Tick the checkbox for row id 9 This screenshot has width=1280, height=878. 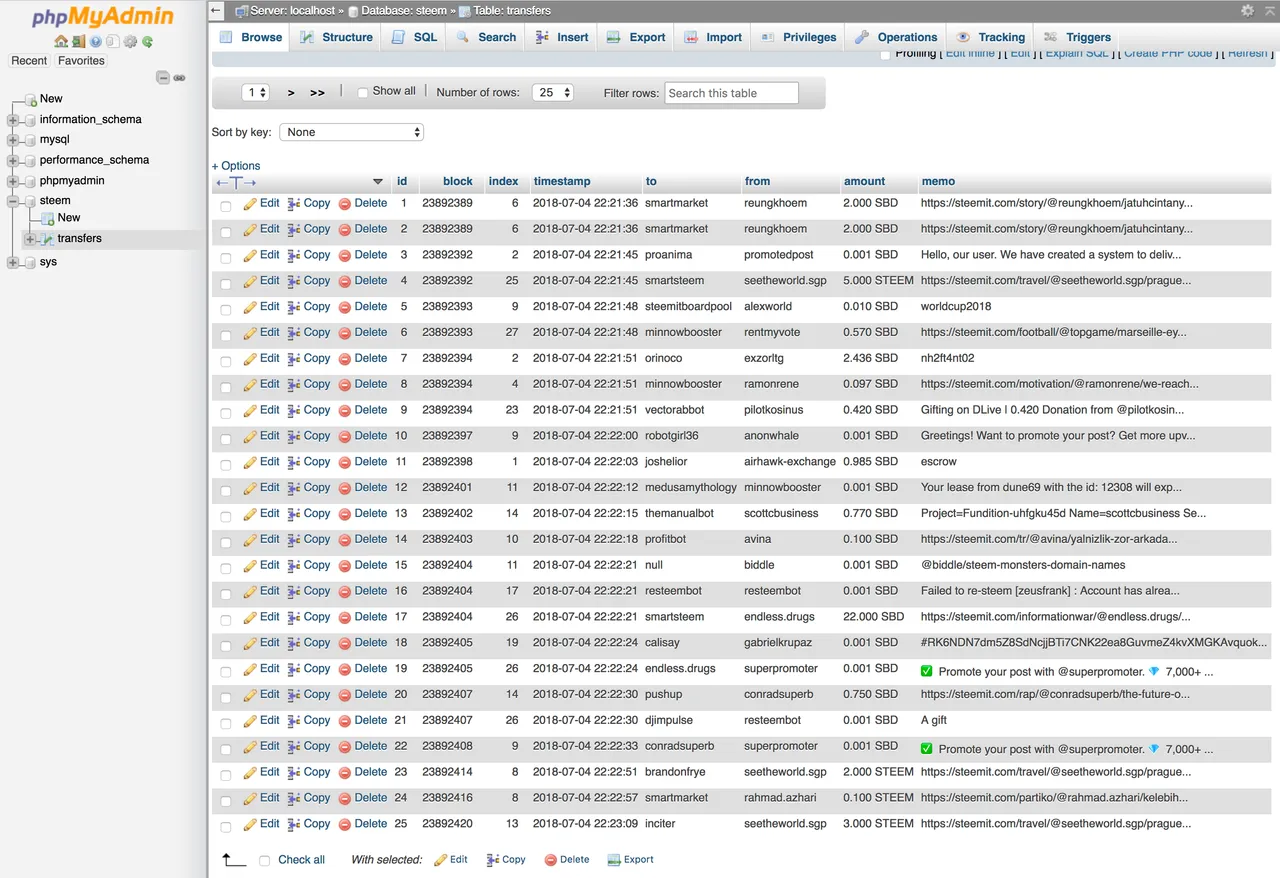[225, 412]
